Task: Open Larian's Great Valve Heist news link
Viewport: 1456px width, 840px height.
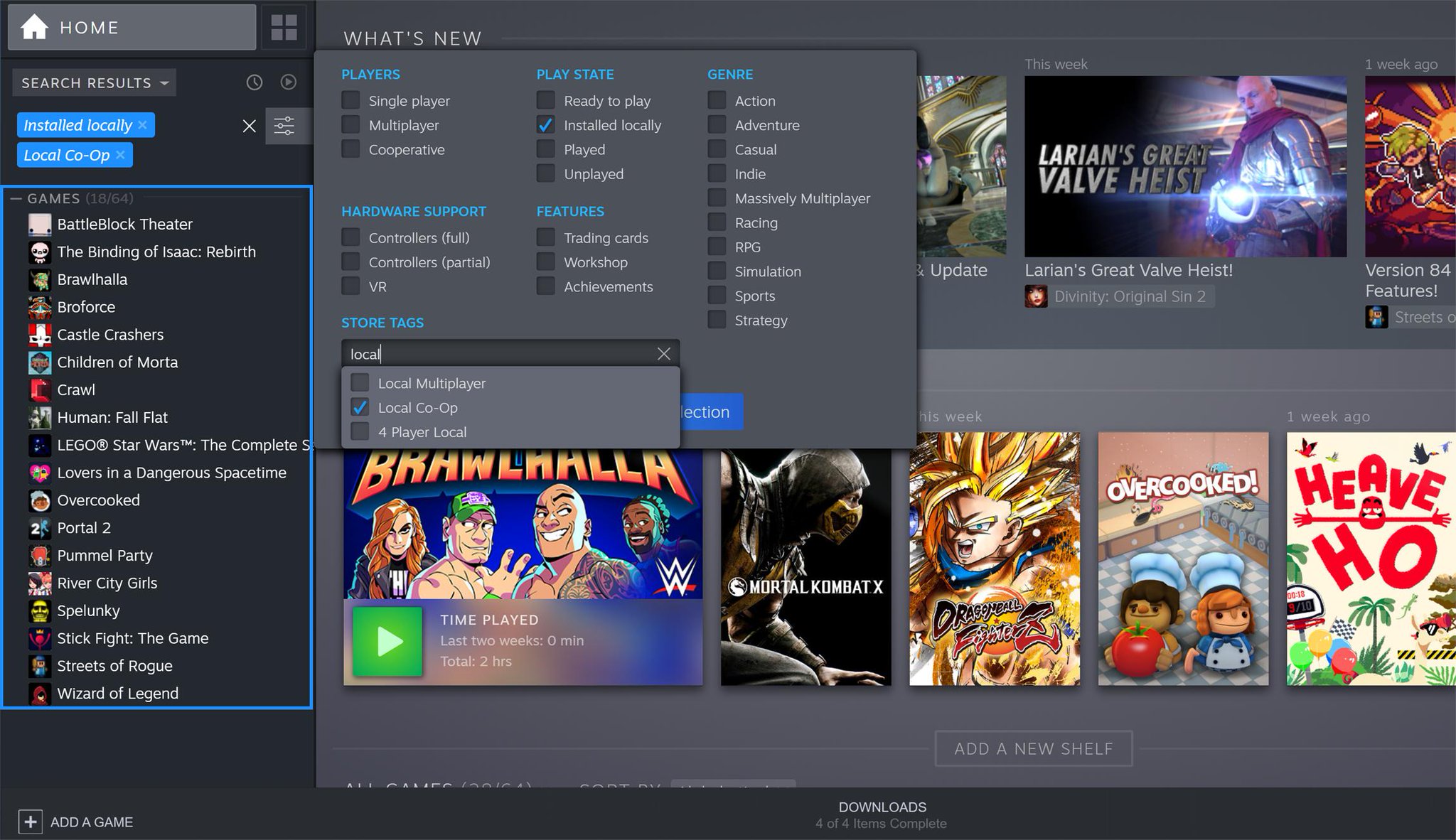Action: click(1128, 270)
